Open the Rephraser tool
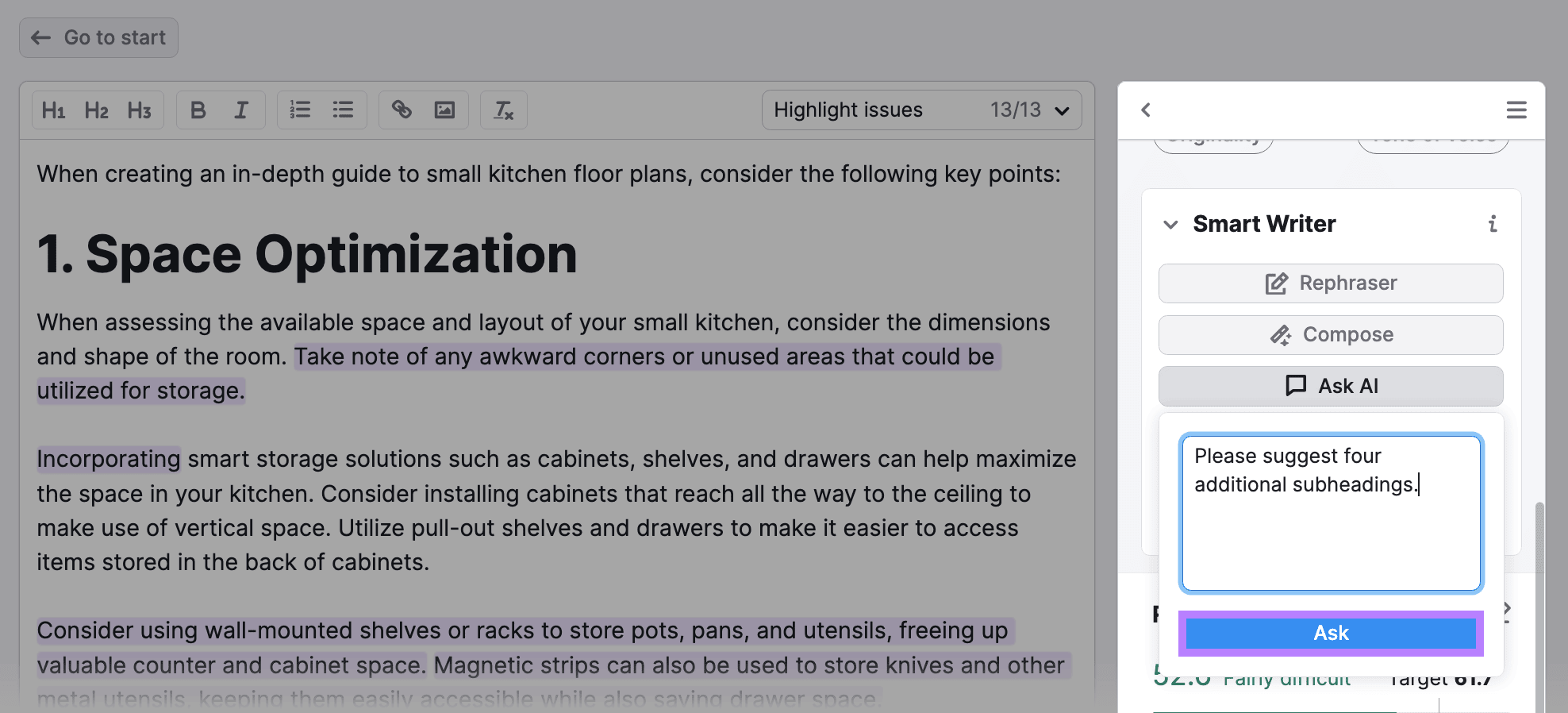The image size is (1568, 713). (1331, 283)
